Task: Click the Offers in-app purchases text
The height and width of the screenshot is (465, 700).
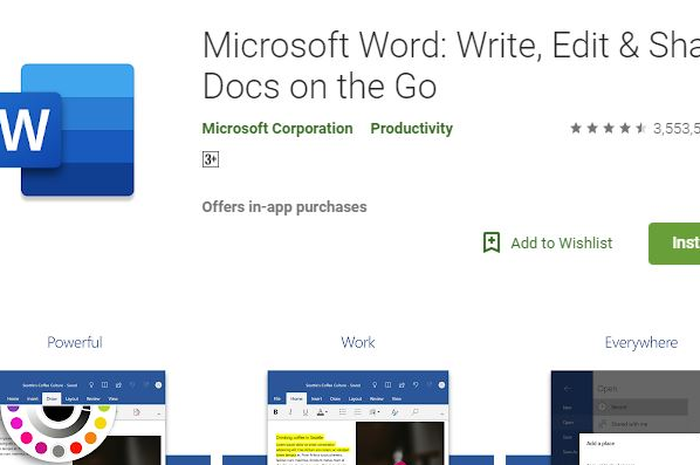Action: point(284,207)
